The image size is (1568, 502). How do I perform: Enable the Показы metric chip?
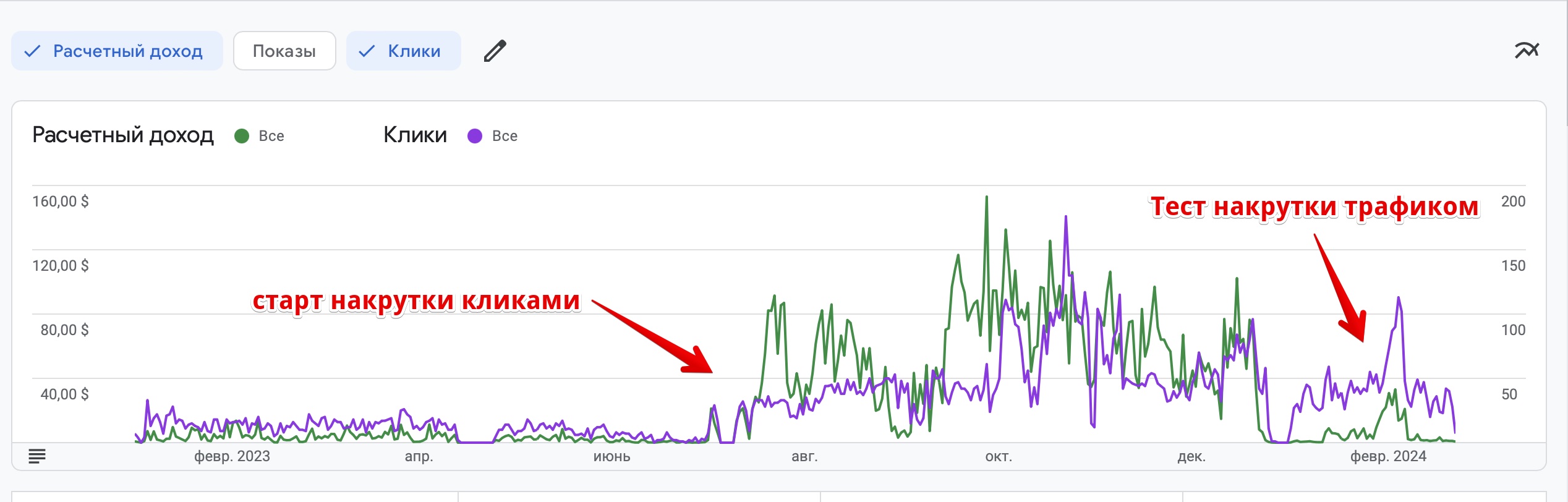(284, 51)
